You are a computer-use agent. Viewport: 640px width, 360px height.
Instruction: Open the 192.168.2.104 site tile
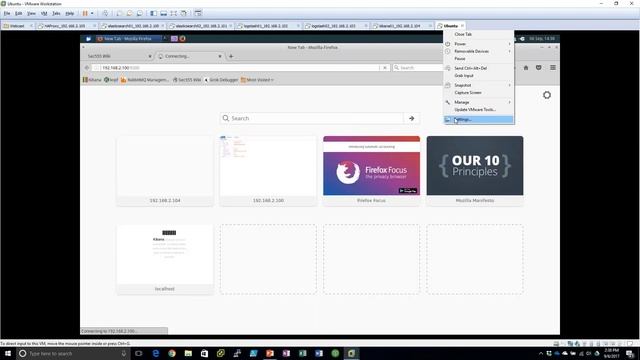pyautogui.click(x=165, y=171)
